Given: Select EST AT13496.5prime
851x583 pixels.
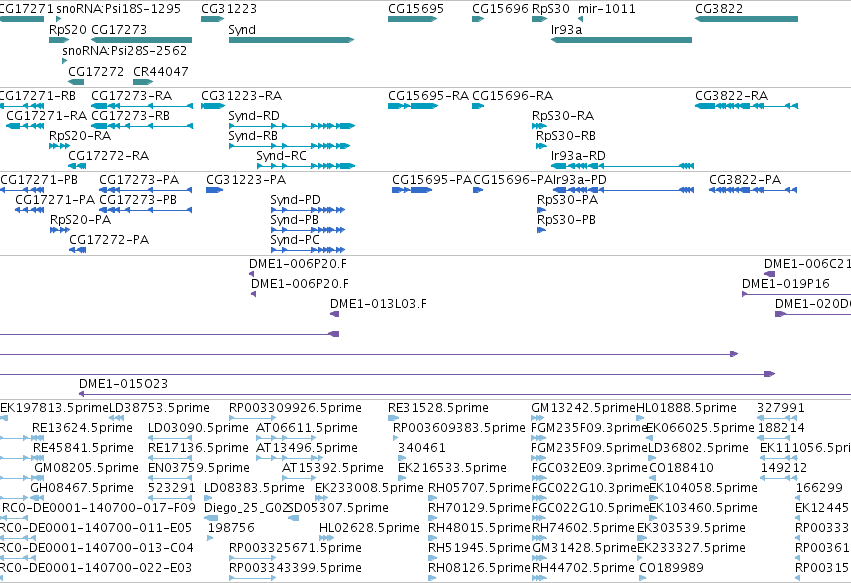Looking at the screenshot, I should (x=285, y=458).
